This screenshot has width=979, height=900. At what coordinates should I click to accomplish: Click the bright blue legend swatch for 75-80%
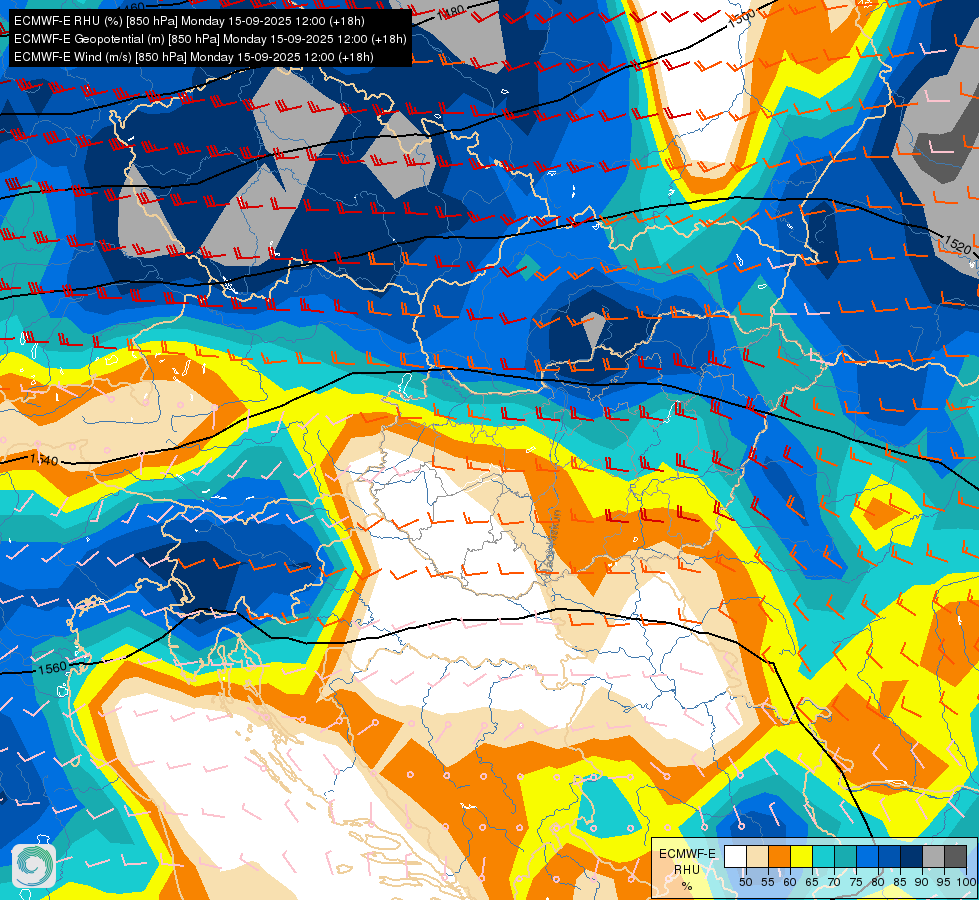coord(867,857)
